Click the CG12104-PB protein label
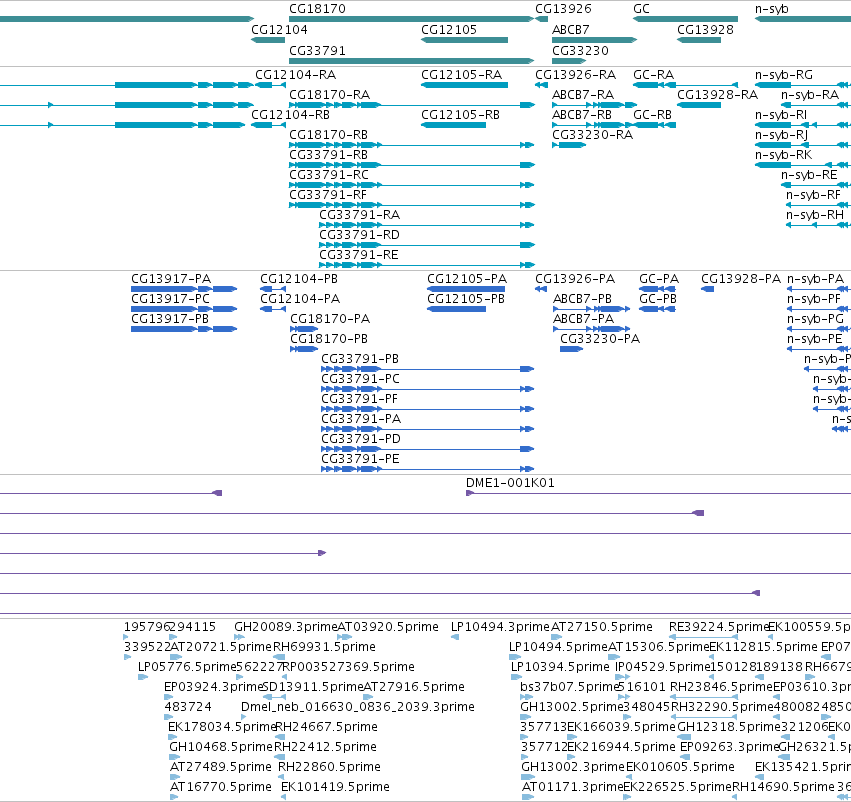Screen dimensions: 851x802 click(x=299, y=278)
